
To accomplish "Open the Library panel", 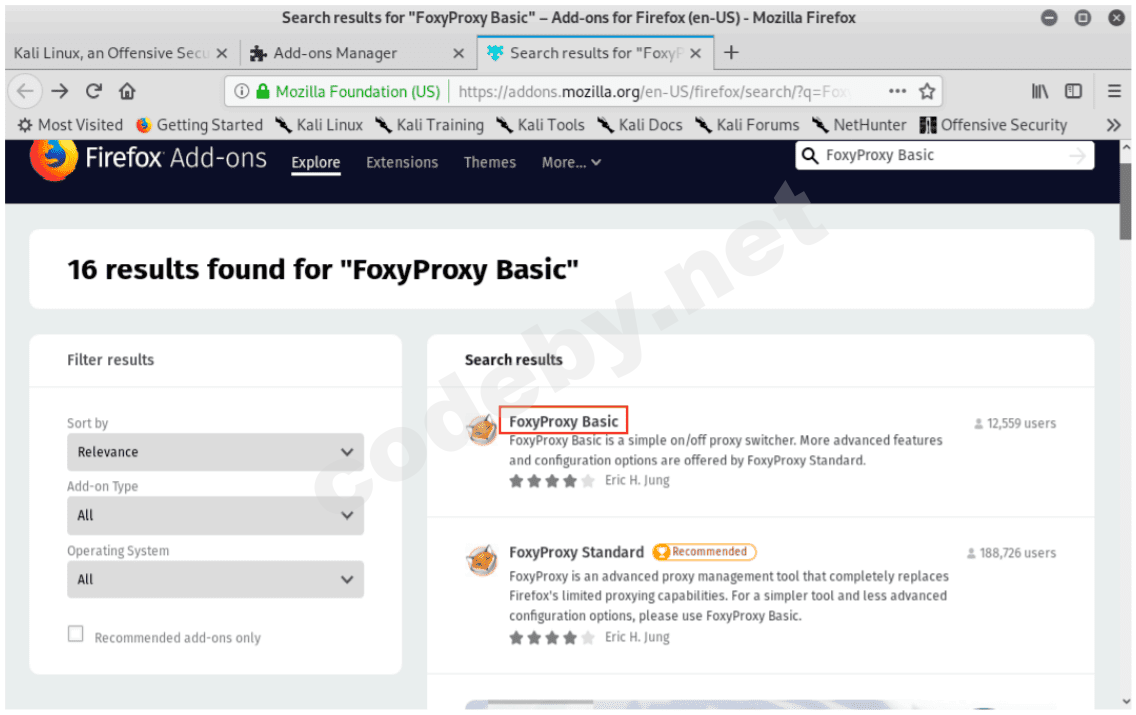I will click(x=1040, y=91).
